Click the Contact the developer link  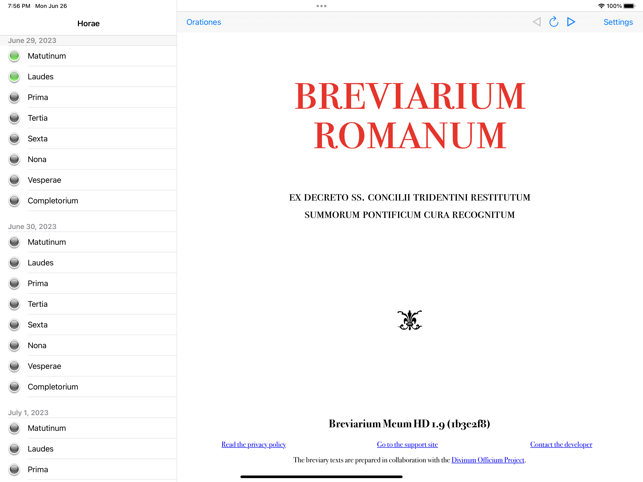tap(561, 444)
